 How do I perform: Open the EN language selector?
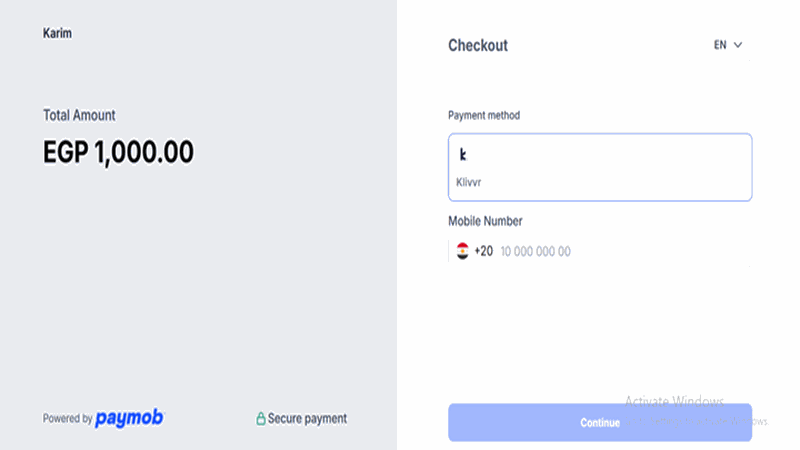[x=727, y=45]
